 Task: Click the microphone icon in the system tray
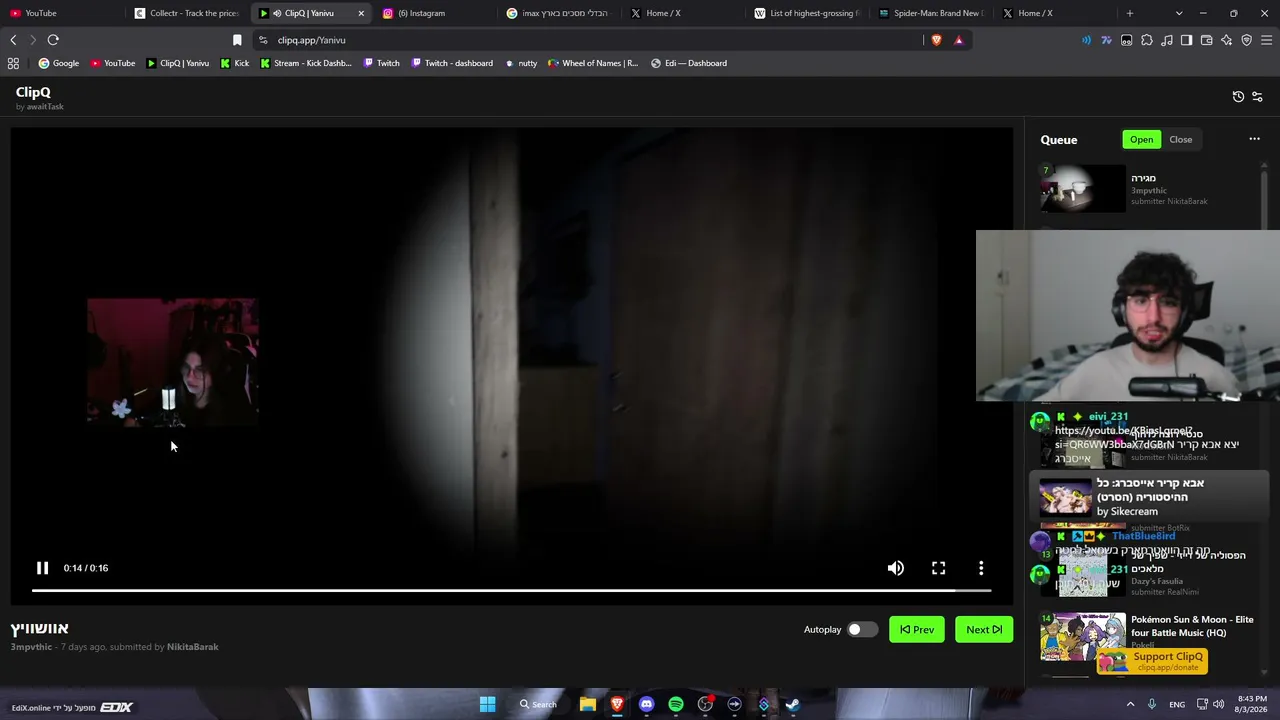(x=1152, y=704)
